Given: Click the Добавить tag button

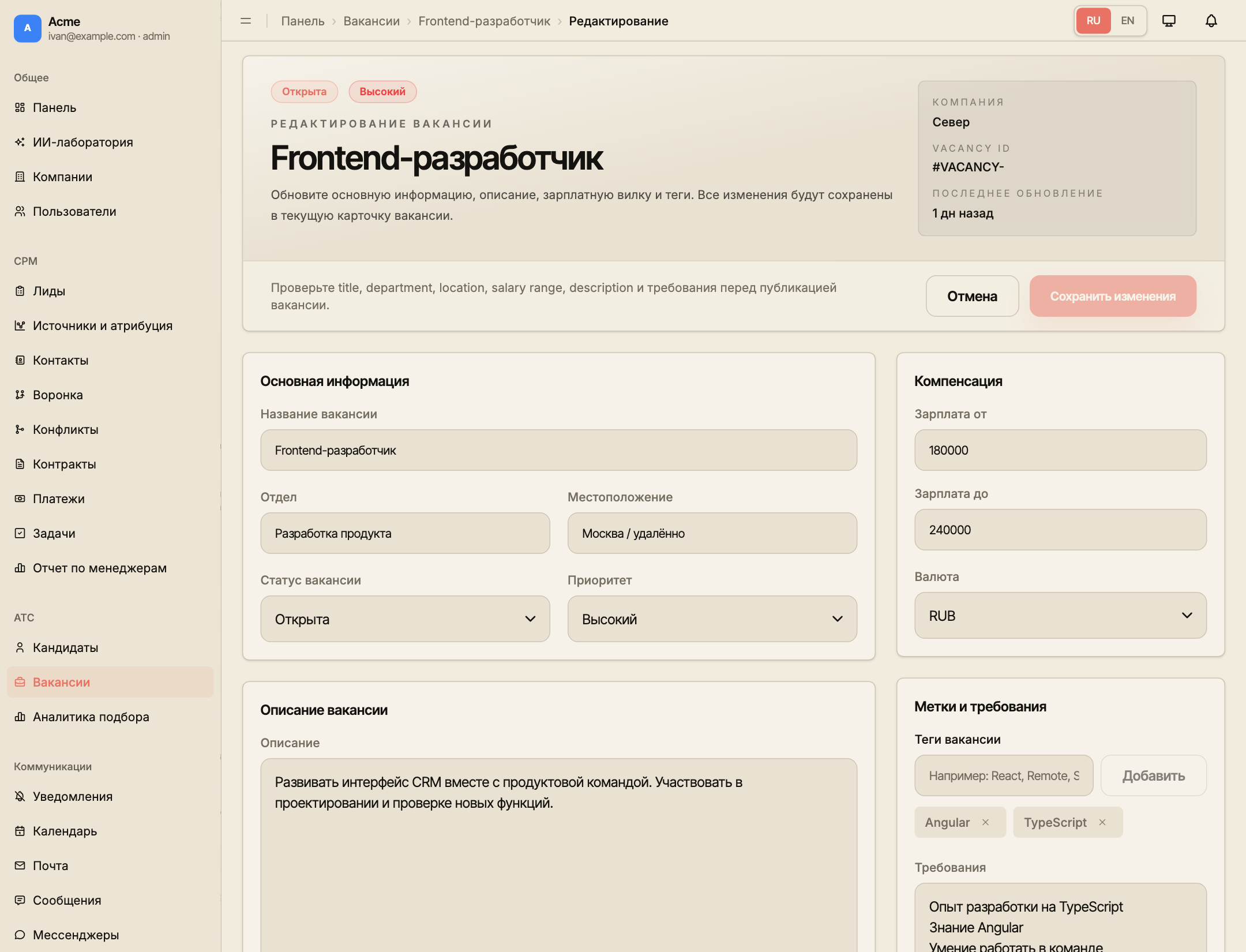Looking at the screenshot, I should (1154, 775).
